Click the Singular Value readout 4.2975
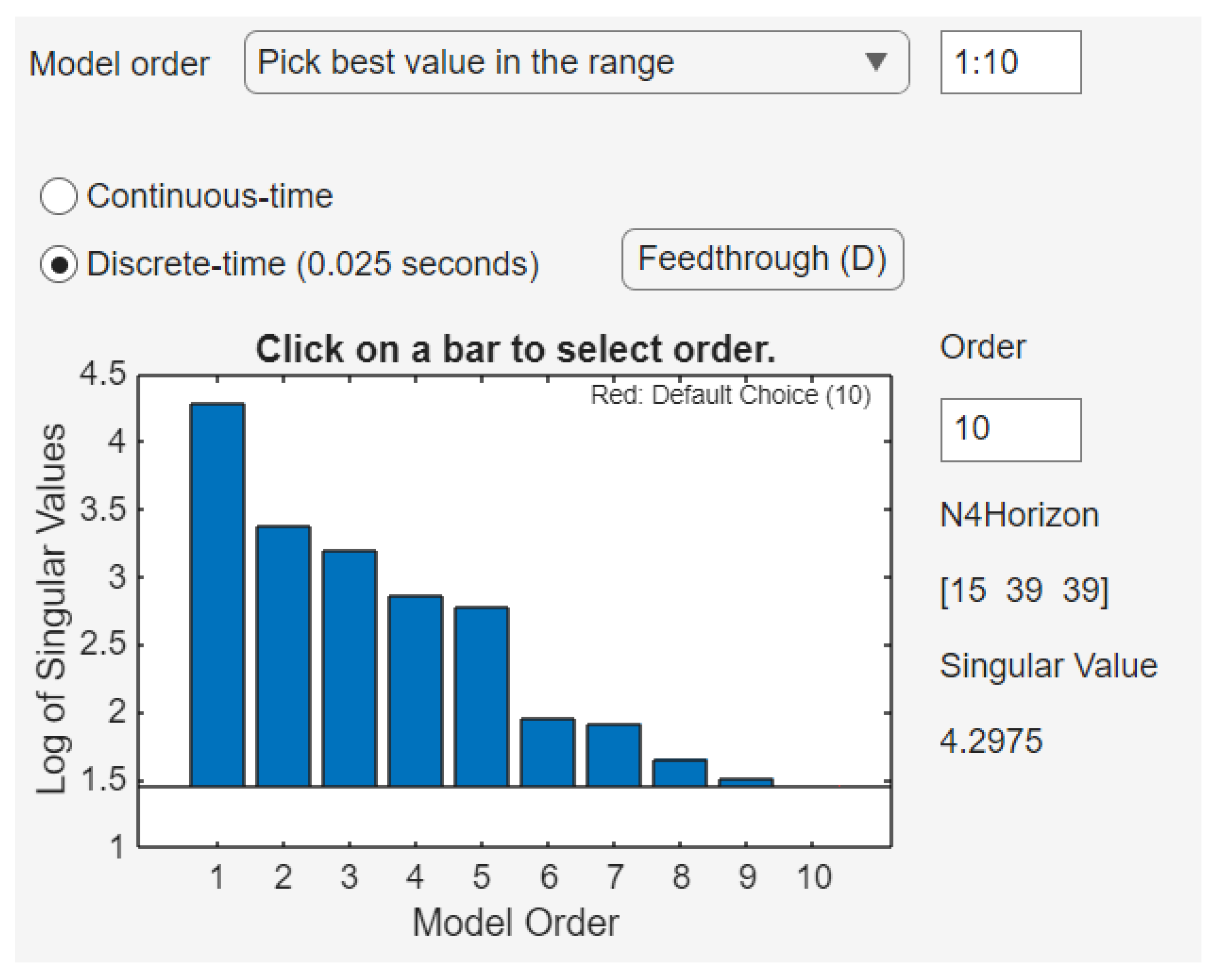This screenshot has width=1217, height=980. point(991,741)
